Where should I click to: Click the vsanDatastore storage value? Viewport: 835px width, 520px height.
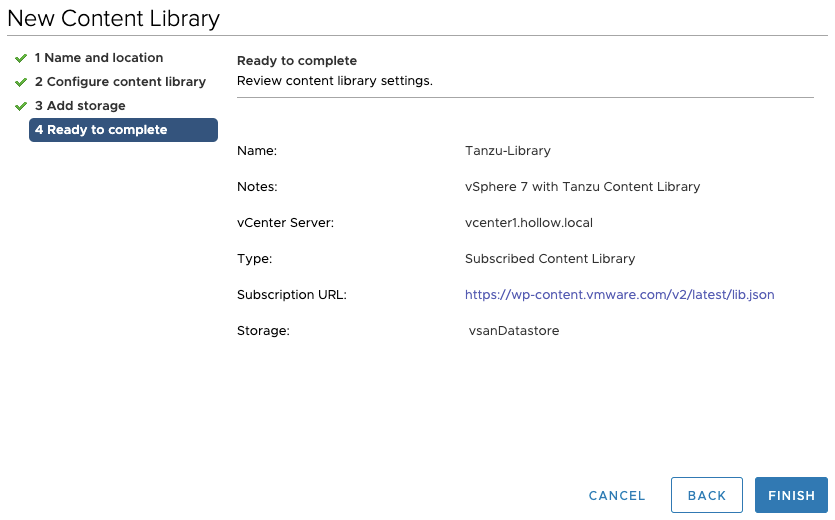tap(514, 331)
